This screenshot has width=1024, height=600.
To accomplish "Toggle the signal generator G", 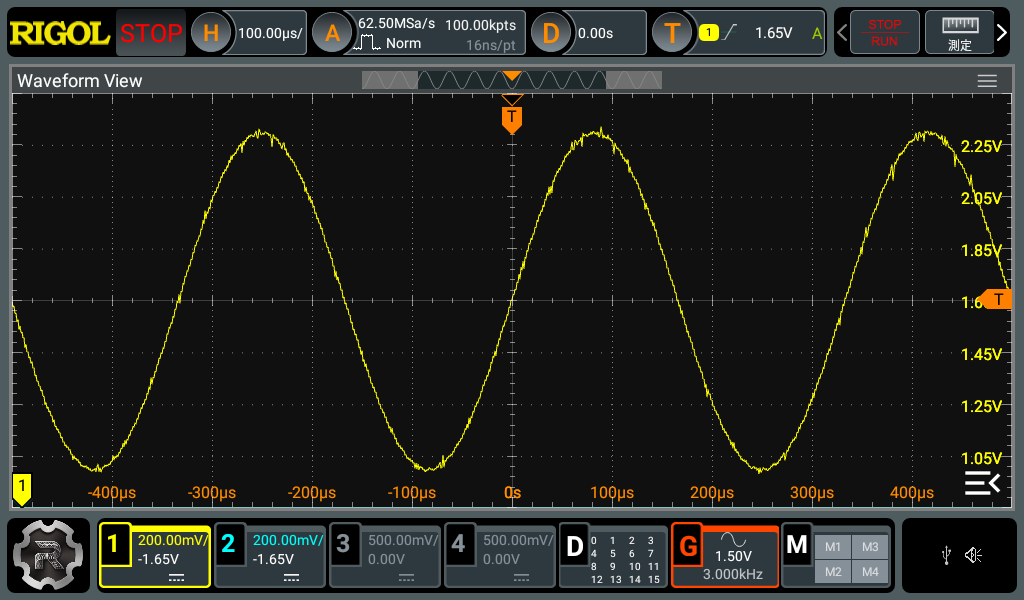I will (x=688, y=546).
